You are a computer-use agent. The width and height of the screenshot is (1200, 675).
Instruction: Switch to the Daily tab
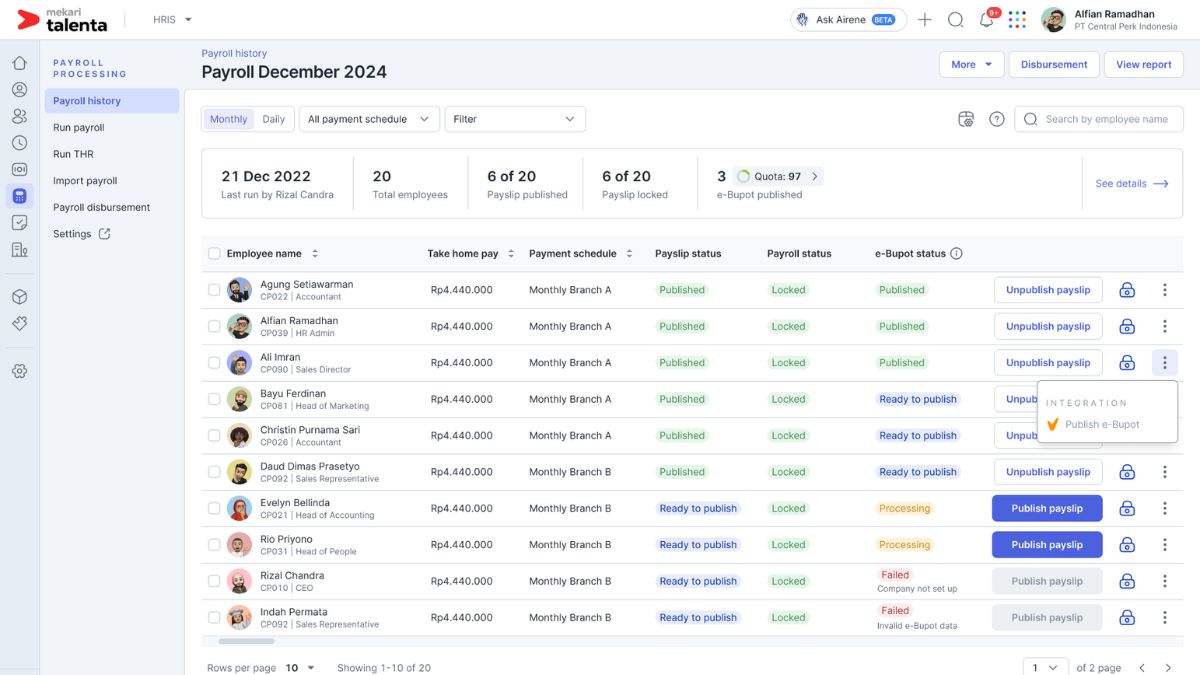pyautogui.click(x=273, y=119)
